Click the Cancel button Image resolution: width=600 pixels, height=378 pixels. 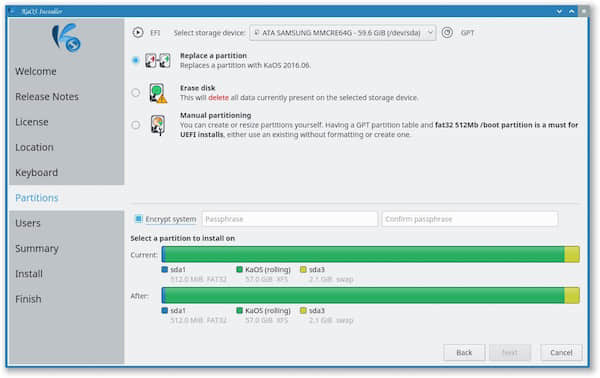tap(561, 352)
